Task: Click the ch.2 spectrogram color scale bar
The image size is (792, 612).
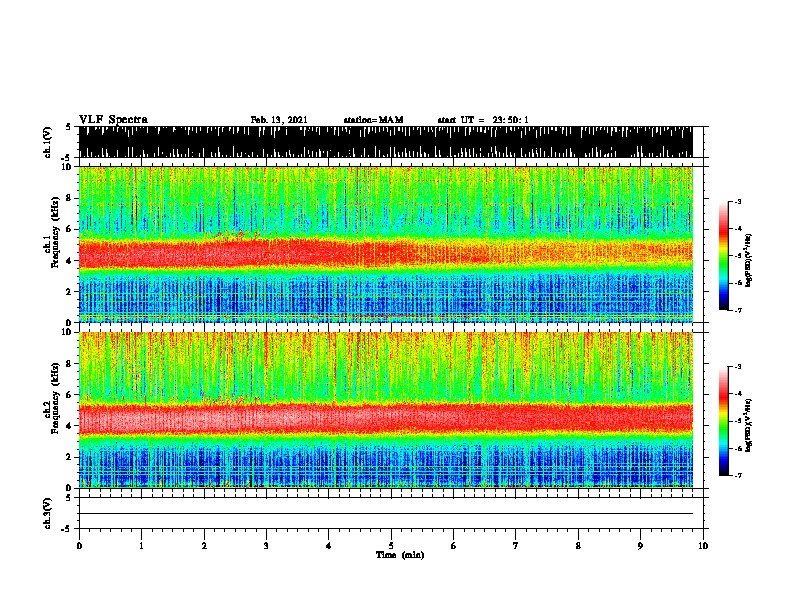Action: pos(724,421)
